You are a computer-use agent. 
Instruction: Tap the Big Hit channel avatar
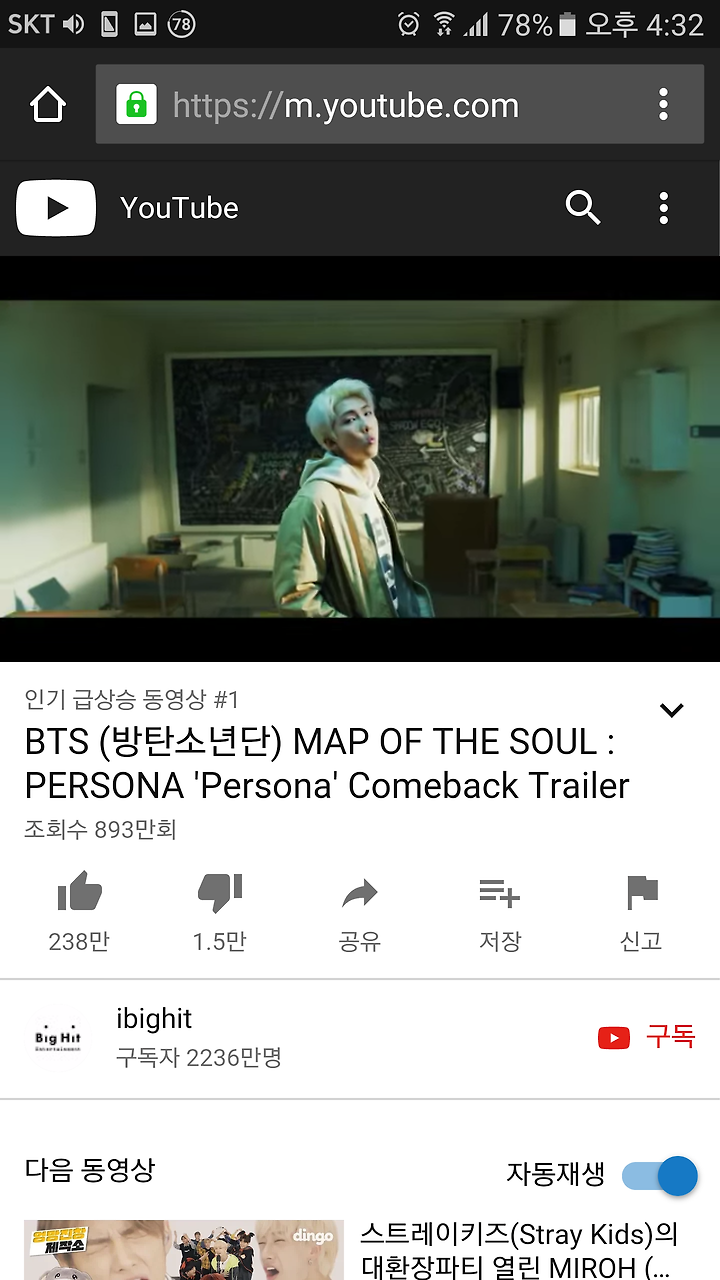click(x=58, y=1039)
